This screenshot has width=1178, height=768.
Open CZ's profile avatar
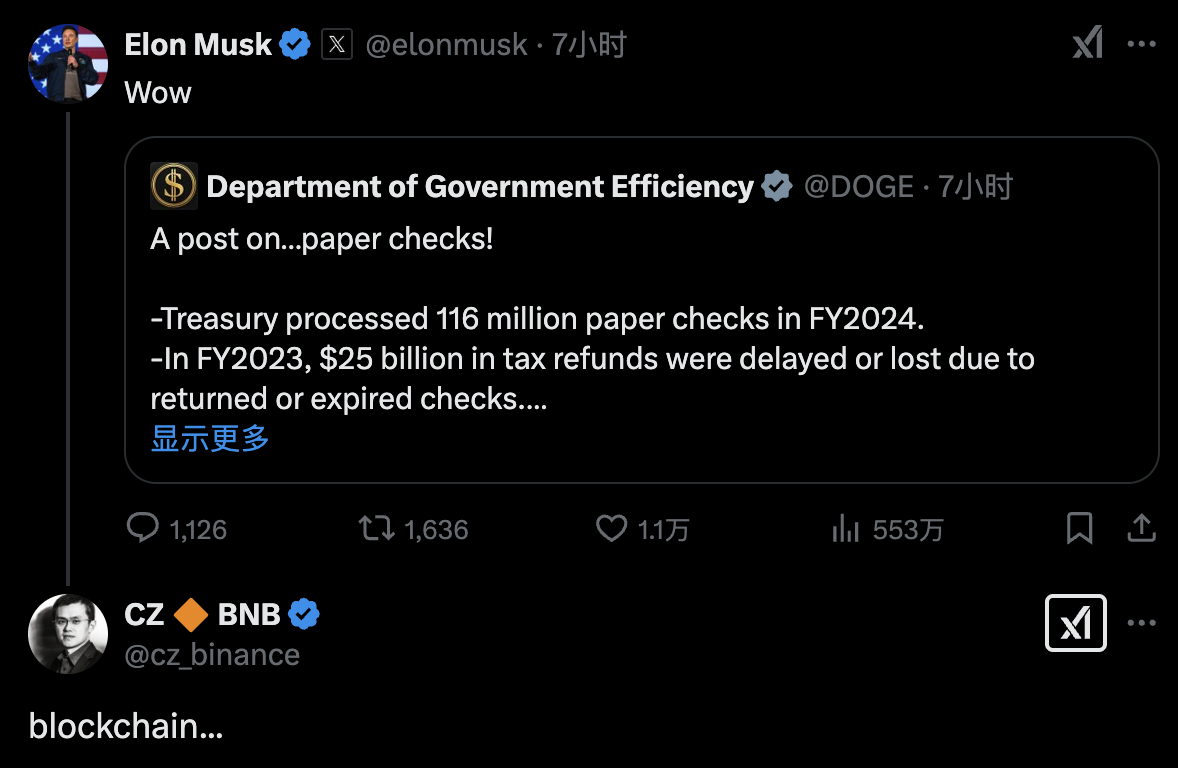tap(68, 634)
